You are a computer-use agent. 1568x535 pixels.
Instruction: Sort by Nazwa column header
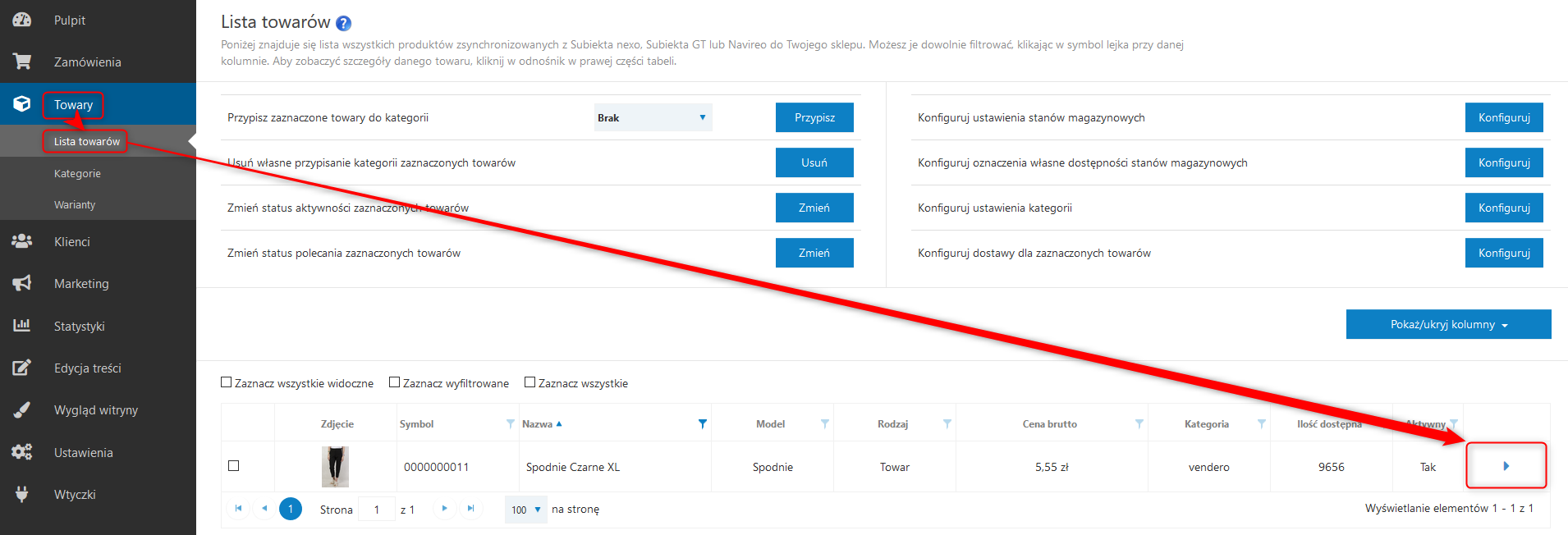pos(538,424)
